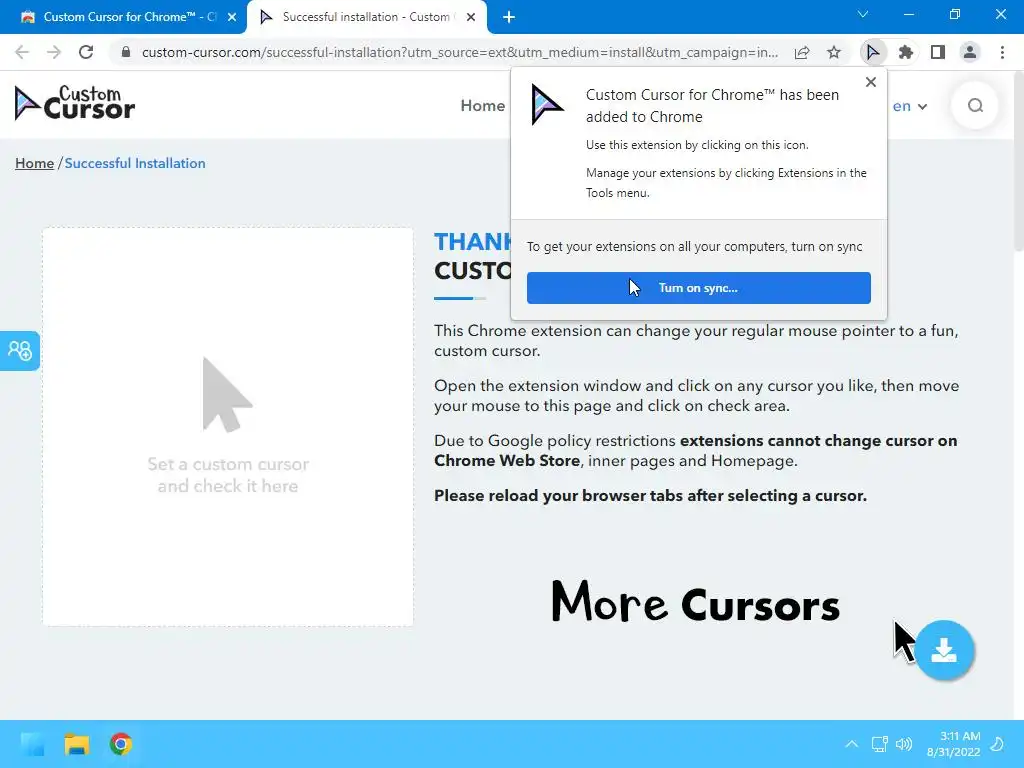Open the Extensions puzzle piece menu
The height and width of the screenshot is (768, 1024).
(905, 52)
